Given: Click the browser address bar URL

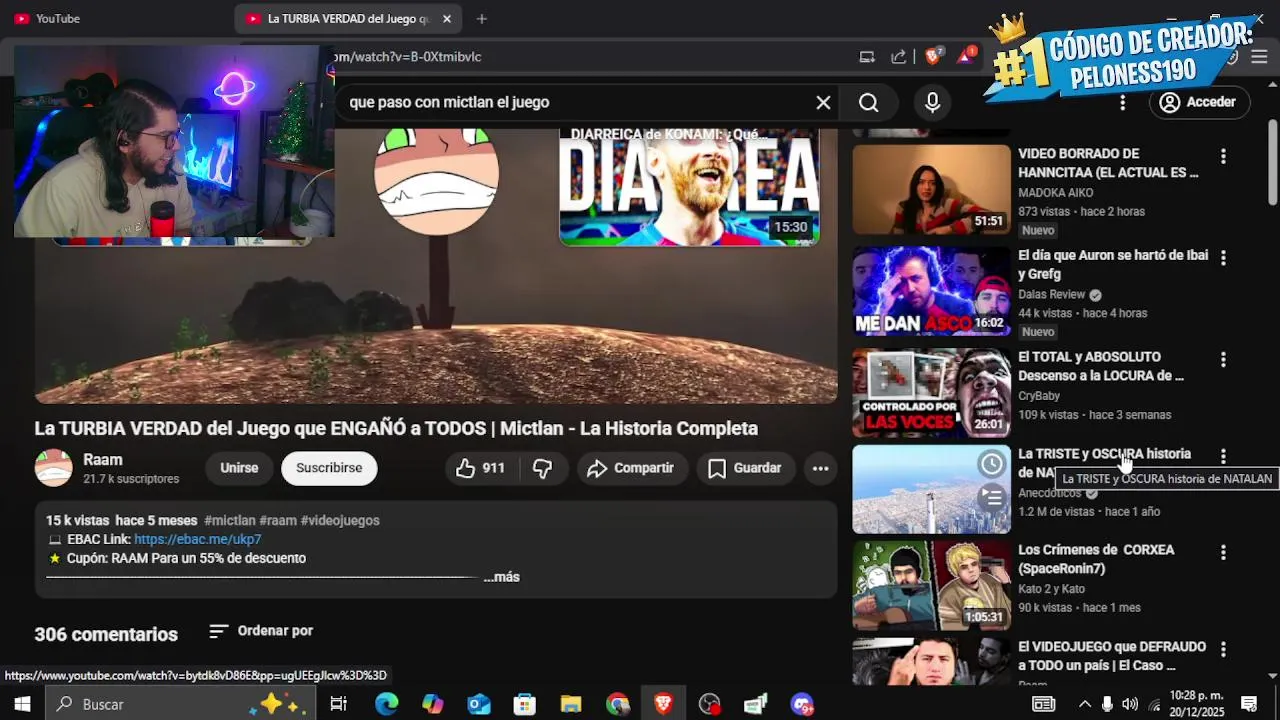Looking at the screenshot, I should 407,57.
